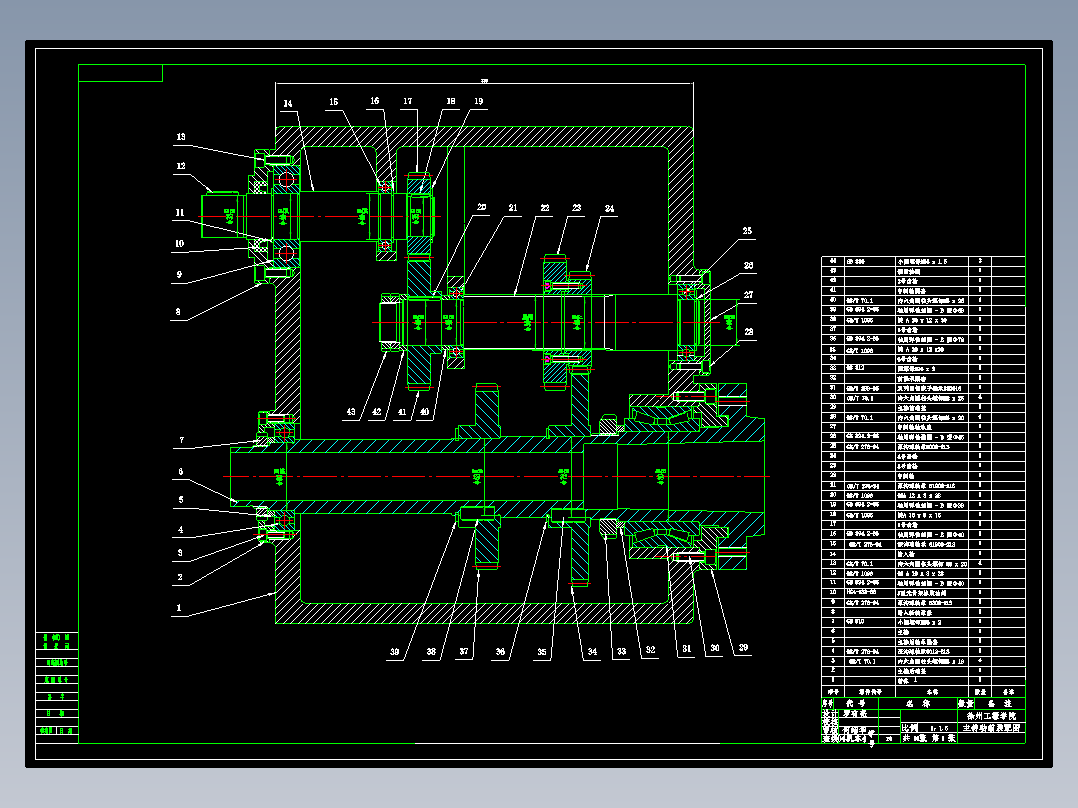Screen dimensions: 1078x808
Task: Click part callout number 24
Action: (x=610, y=208)
